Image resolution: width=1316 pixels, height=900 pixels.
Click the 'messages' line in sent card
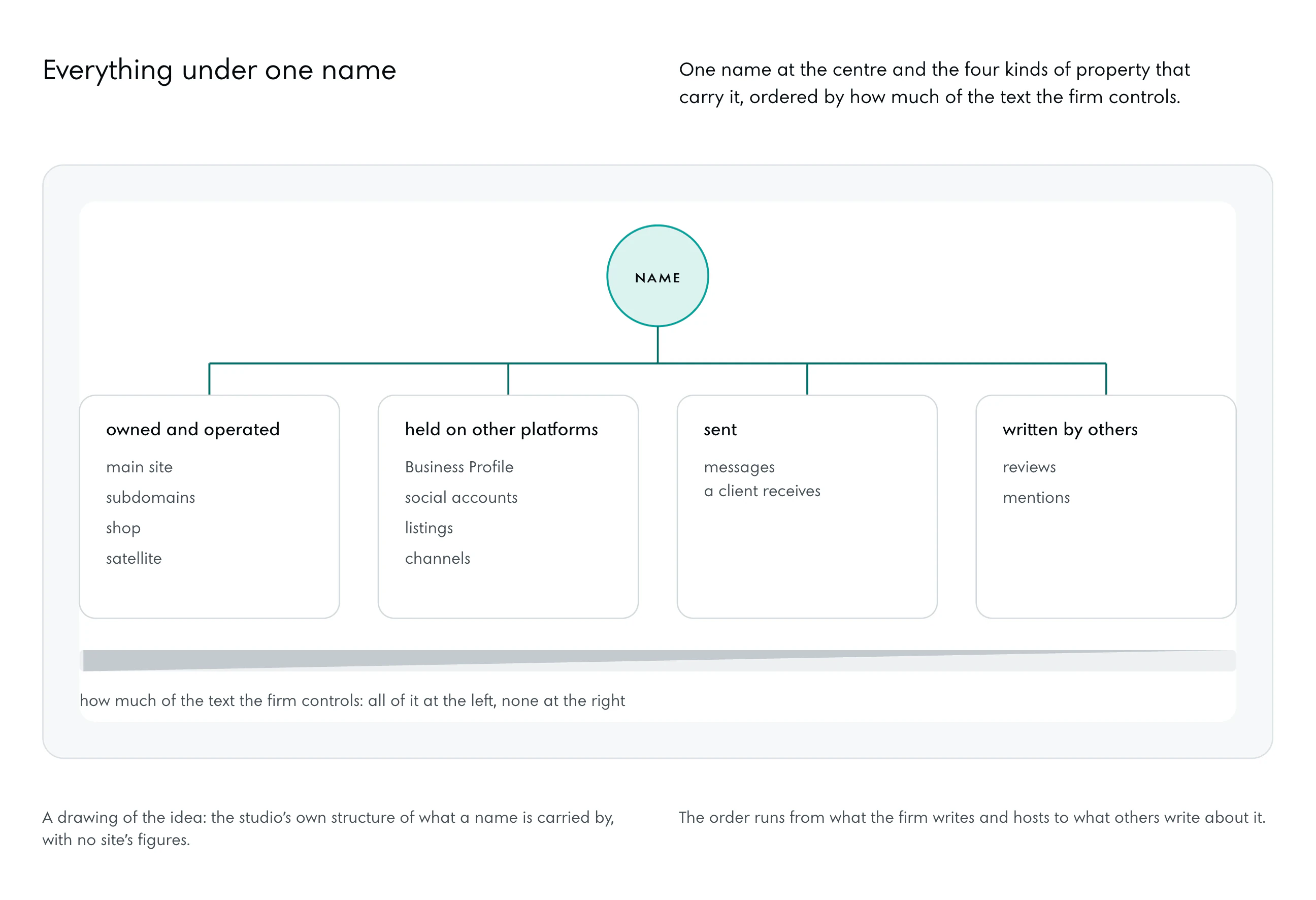click(739, 468)
